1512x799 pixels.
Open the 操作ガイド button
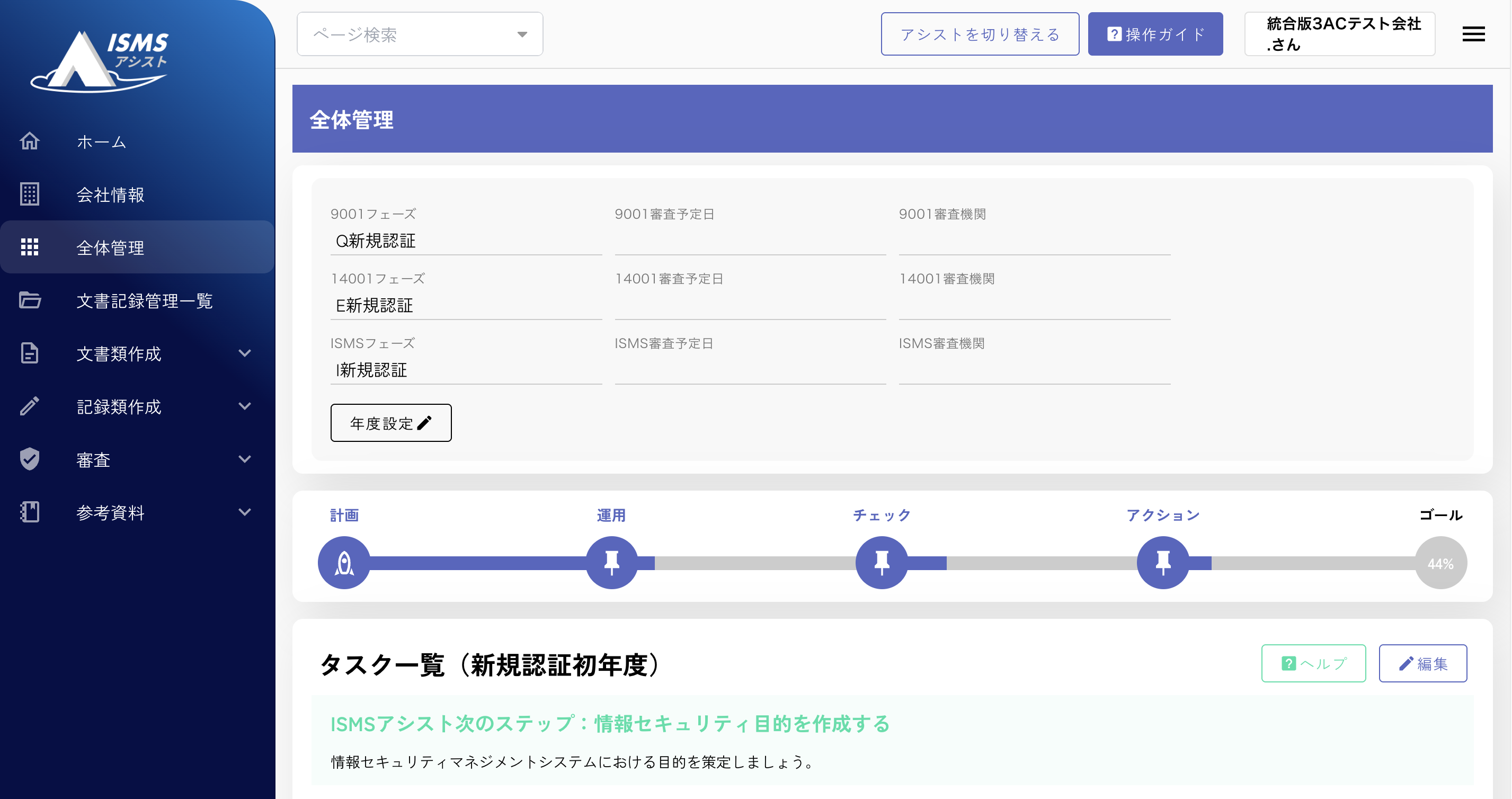[x=1154, y=34]
